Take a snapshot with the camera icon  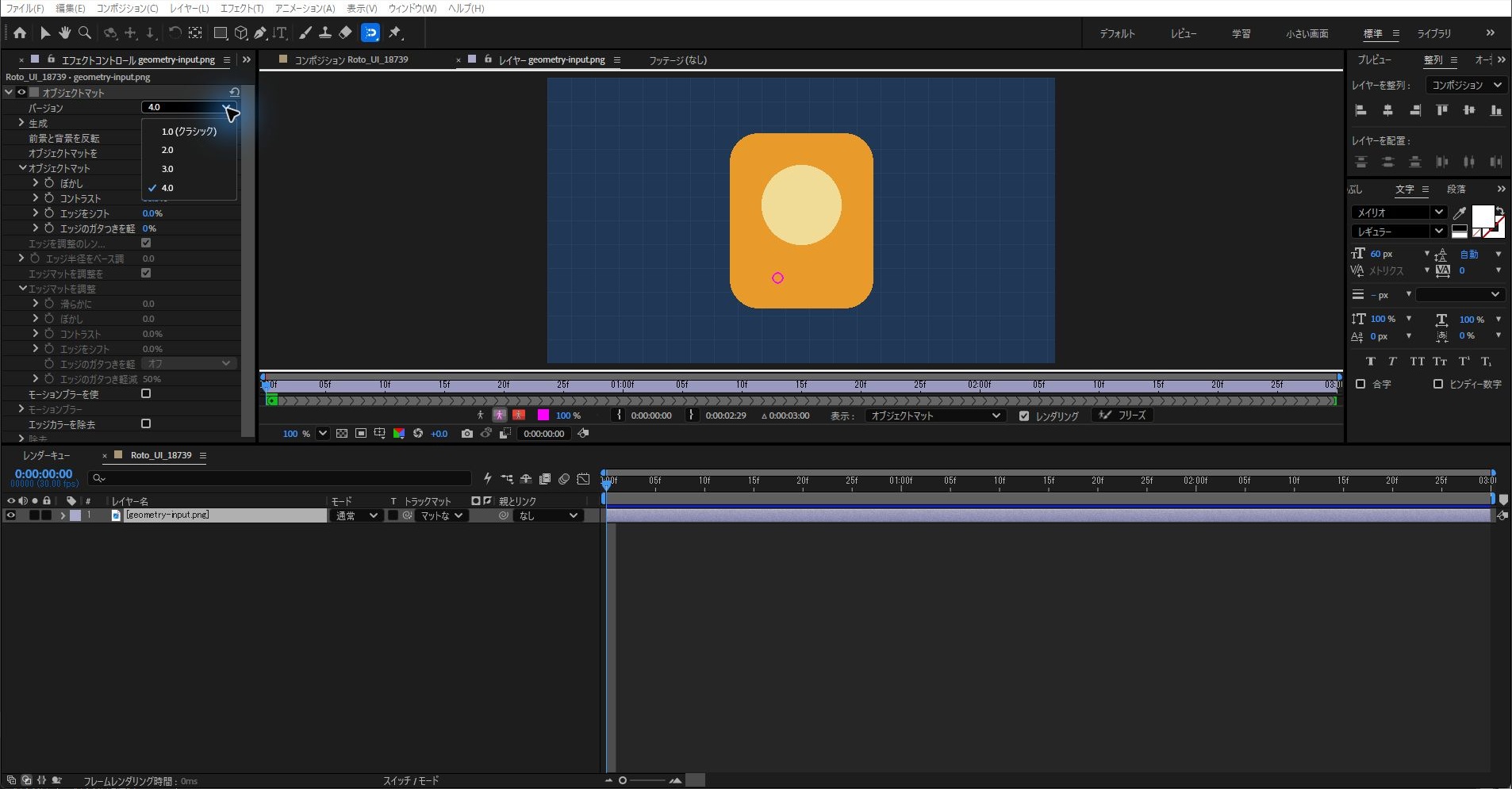pyautogui.click(x=467, y=434)
